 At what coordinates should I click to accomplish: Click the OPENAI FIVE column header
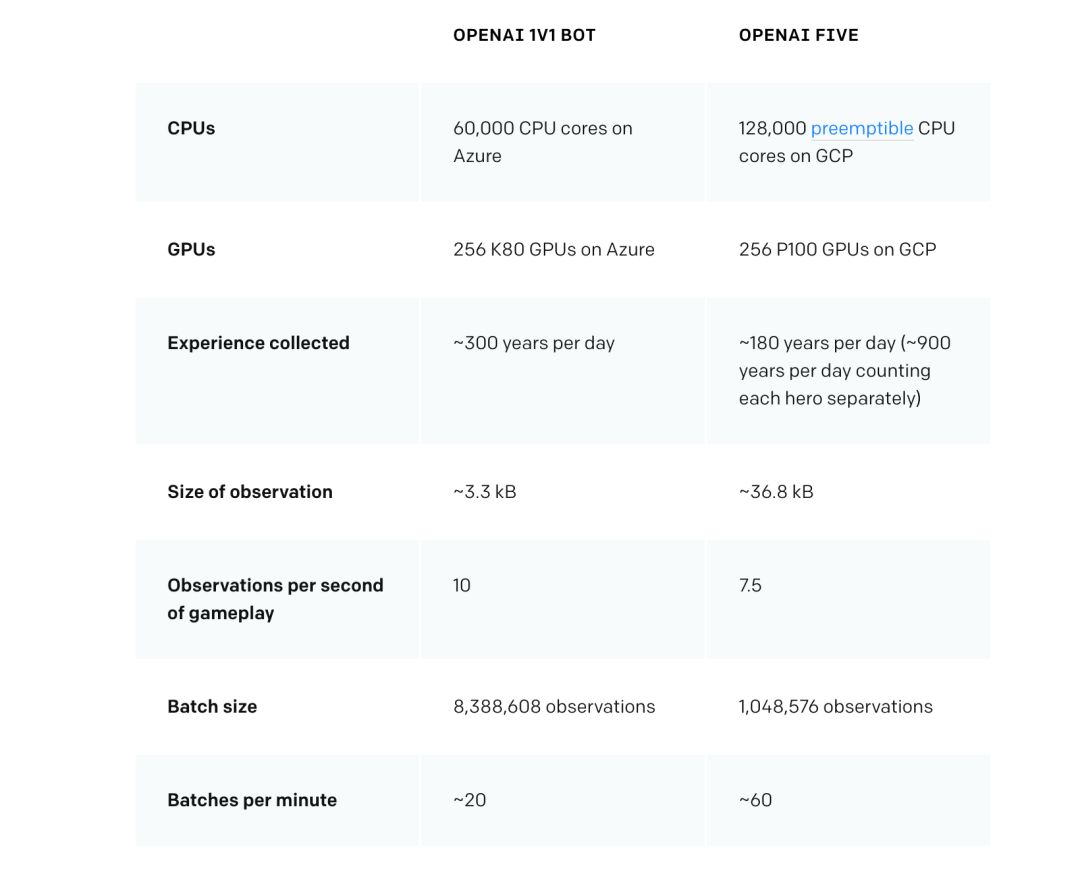pyautogui.click(x=798, y=35)
